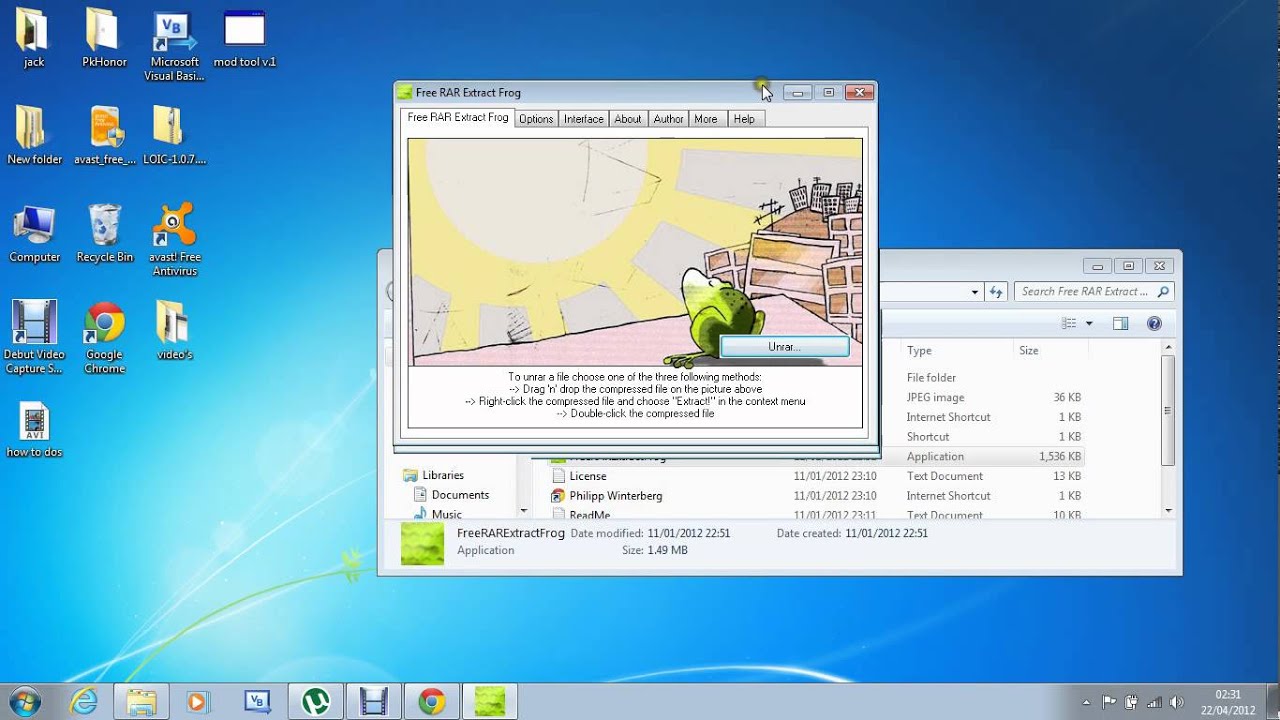This screenshot has width=1280, height=720.
Task: Switch to the Options tab in Extract Frog
Action: pos(536,119)
